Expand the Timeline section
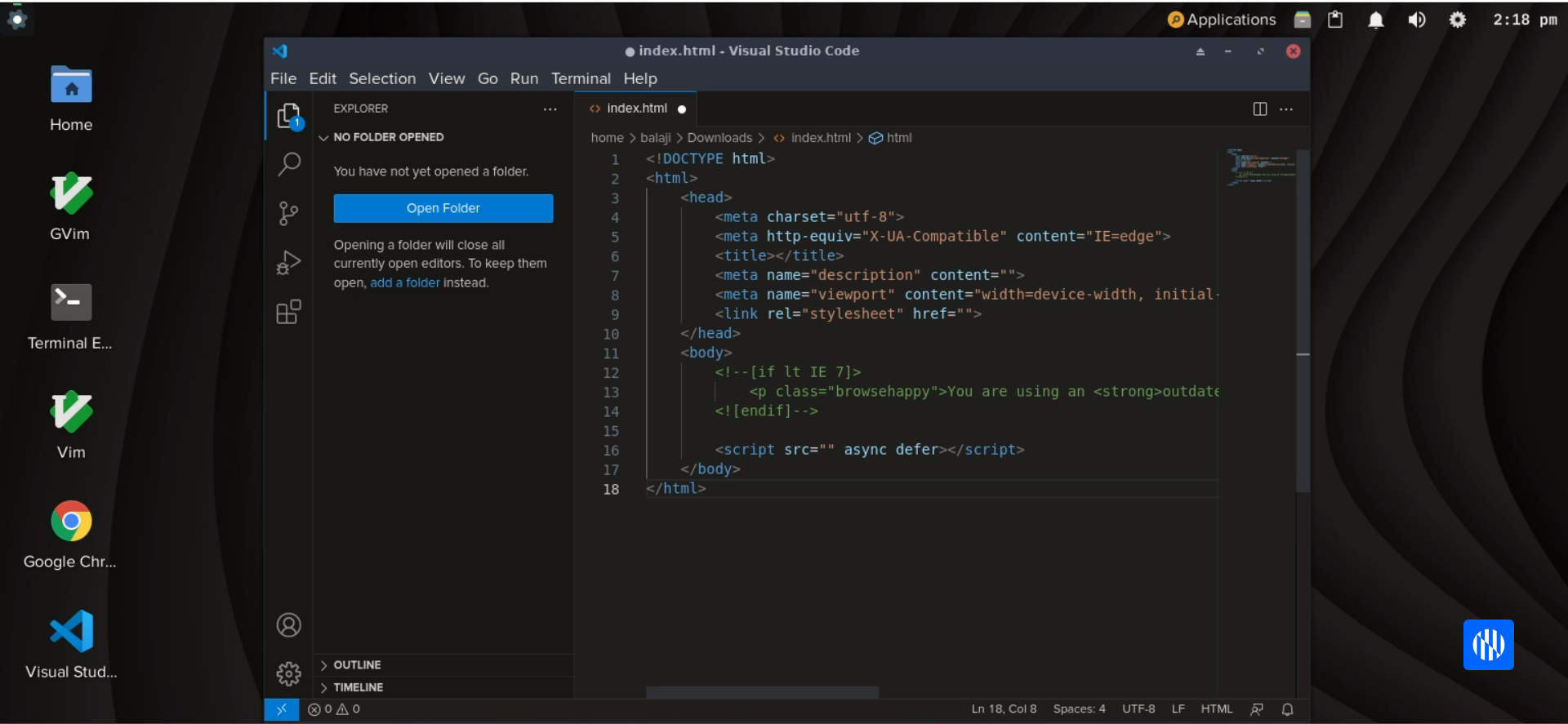Screen dimensions: 1568x724 click(358, 687)
